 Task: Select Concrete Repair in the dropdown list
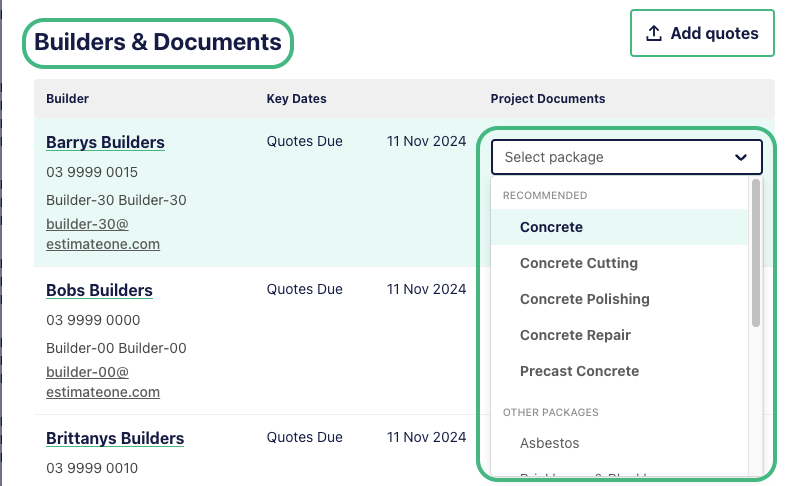pyautogui.click(x=575, y=335)
